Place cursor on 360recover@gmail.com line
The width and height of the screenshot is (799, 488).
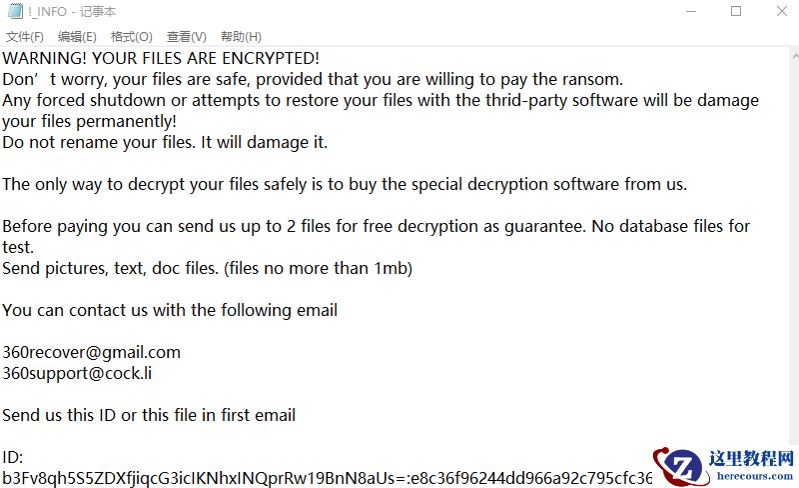coord(91,352)
